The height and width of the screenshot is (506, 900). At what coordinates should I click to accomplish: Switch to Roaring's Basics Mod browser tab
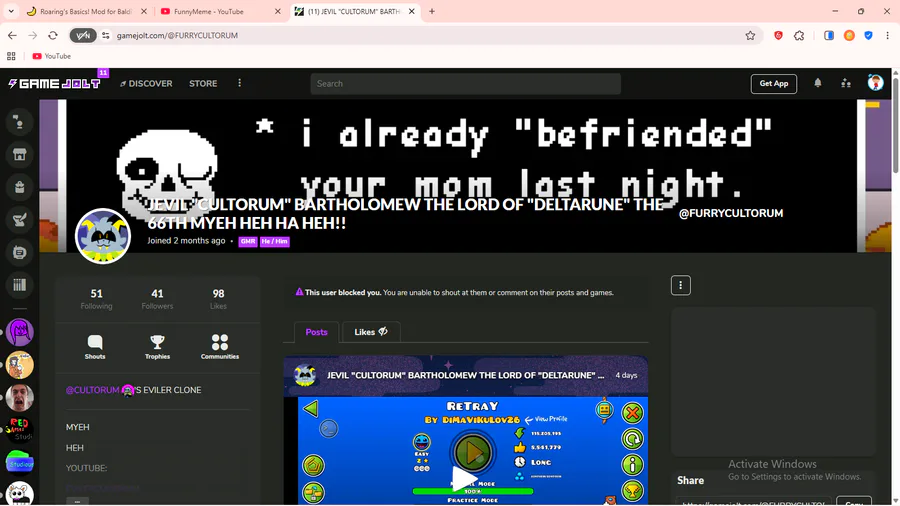[x=86, y=11]
